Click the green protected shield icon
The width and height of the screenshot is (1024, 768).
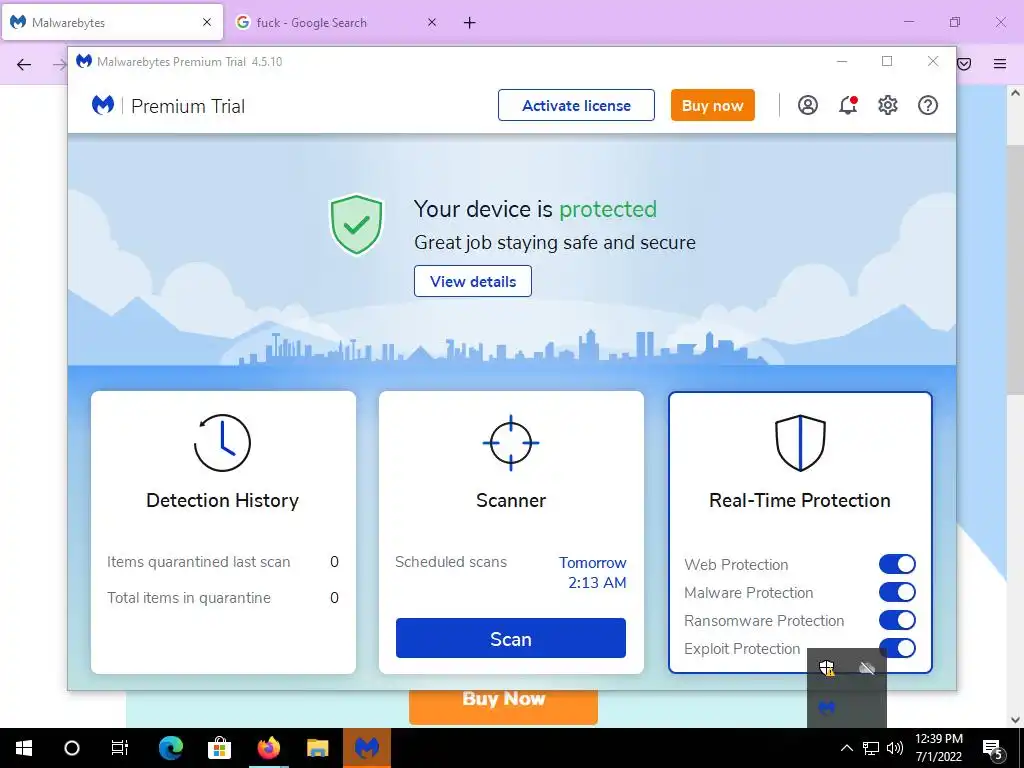click(356, 225)
